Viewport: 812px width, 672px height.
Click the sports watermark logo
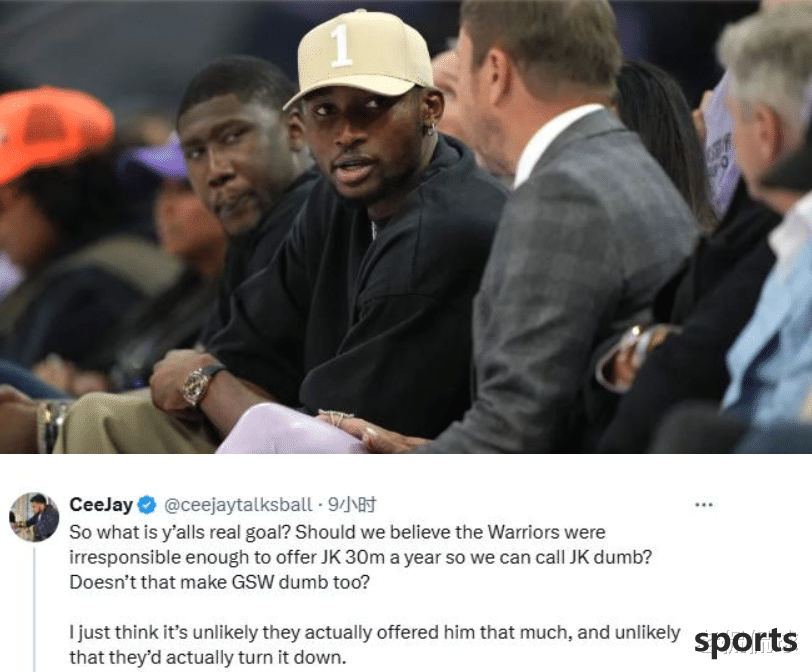[745, 641]
